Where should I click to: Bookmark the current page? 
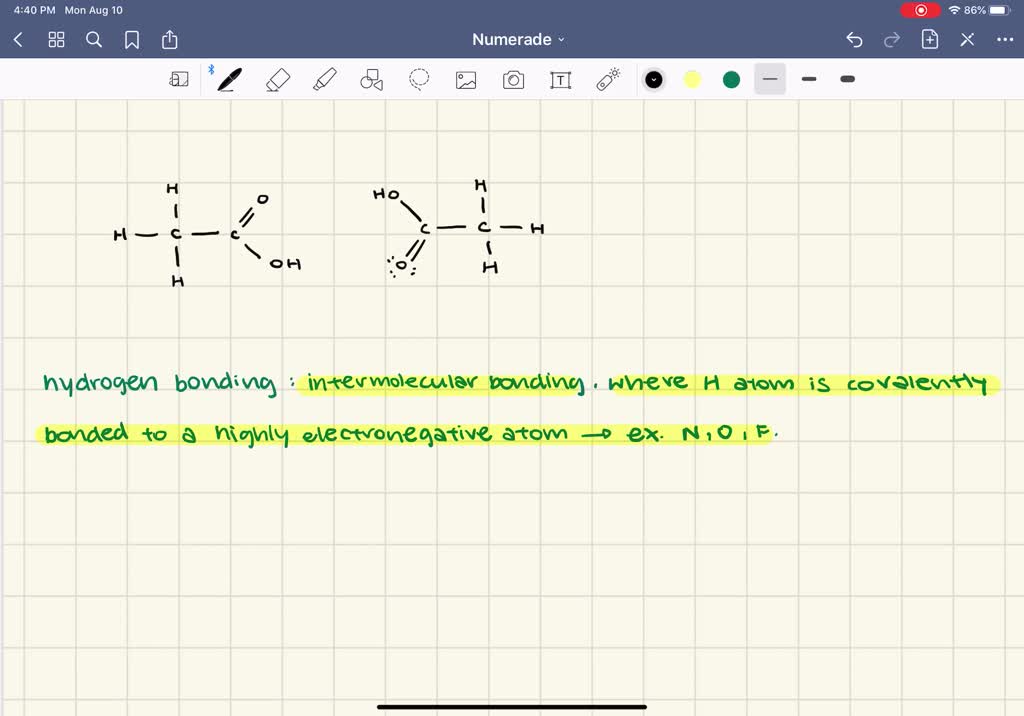click(132, 39)
